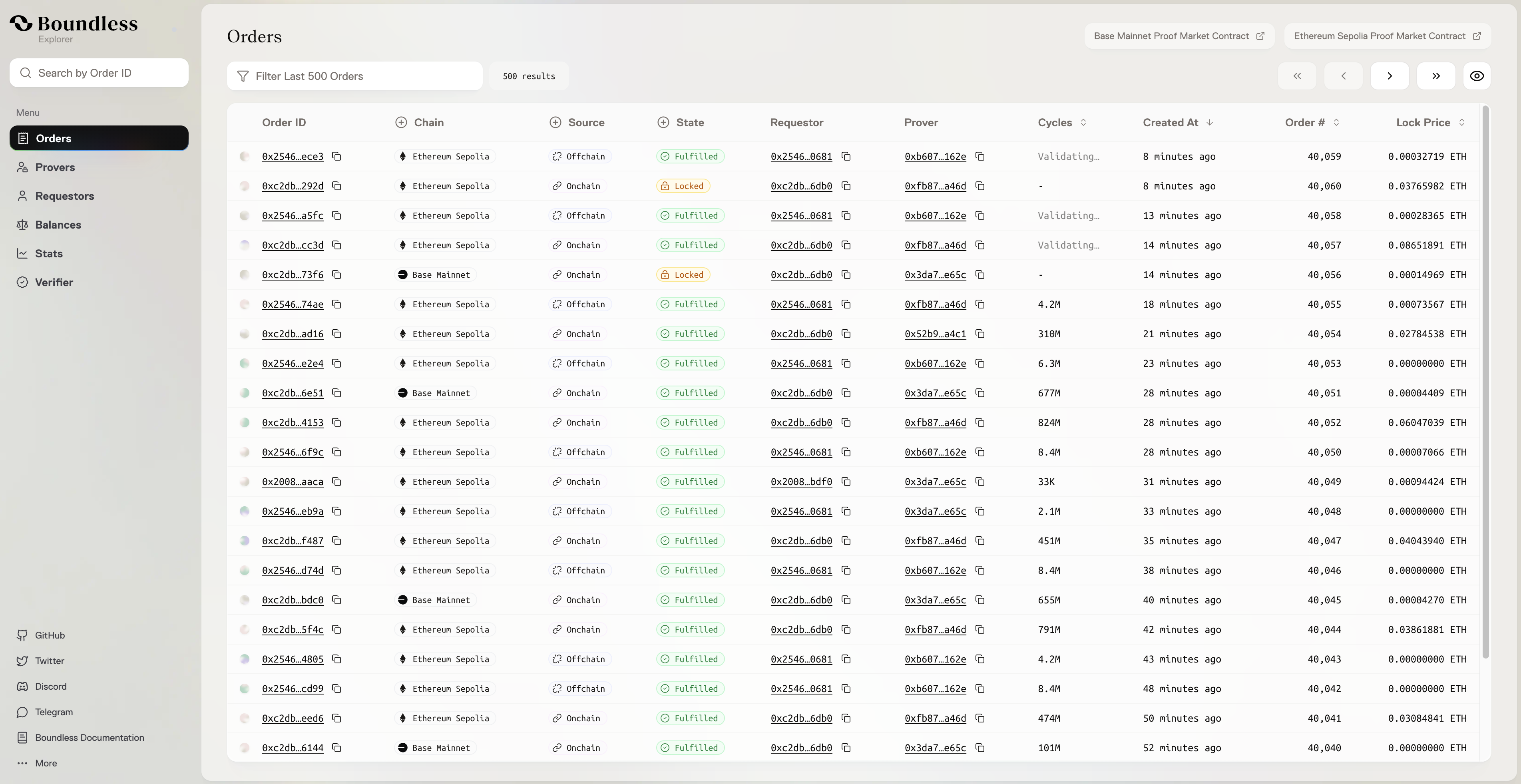Open the Provers menu page
This screenshot has width=1521, height=784.
click(x=54, y=167)
